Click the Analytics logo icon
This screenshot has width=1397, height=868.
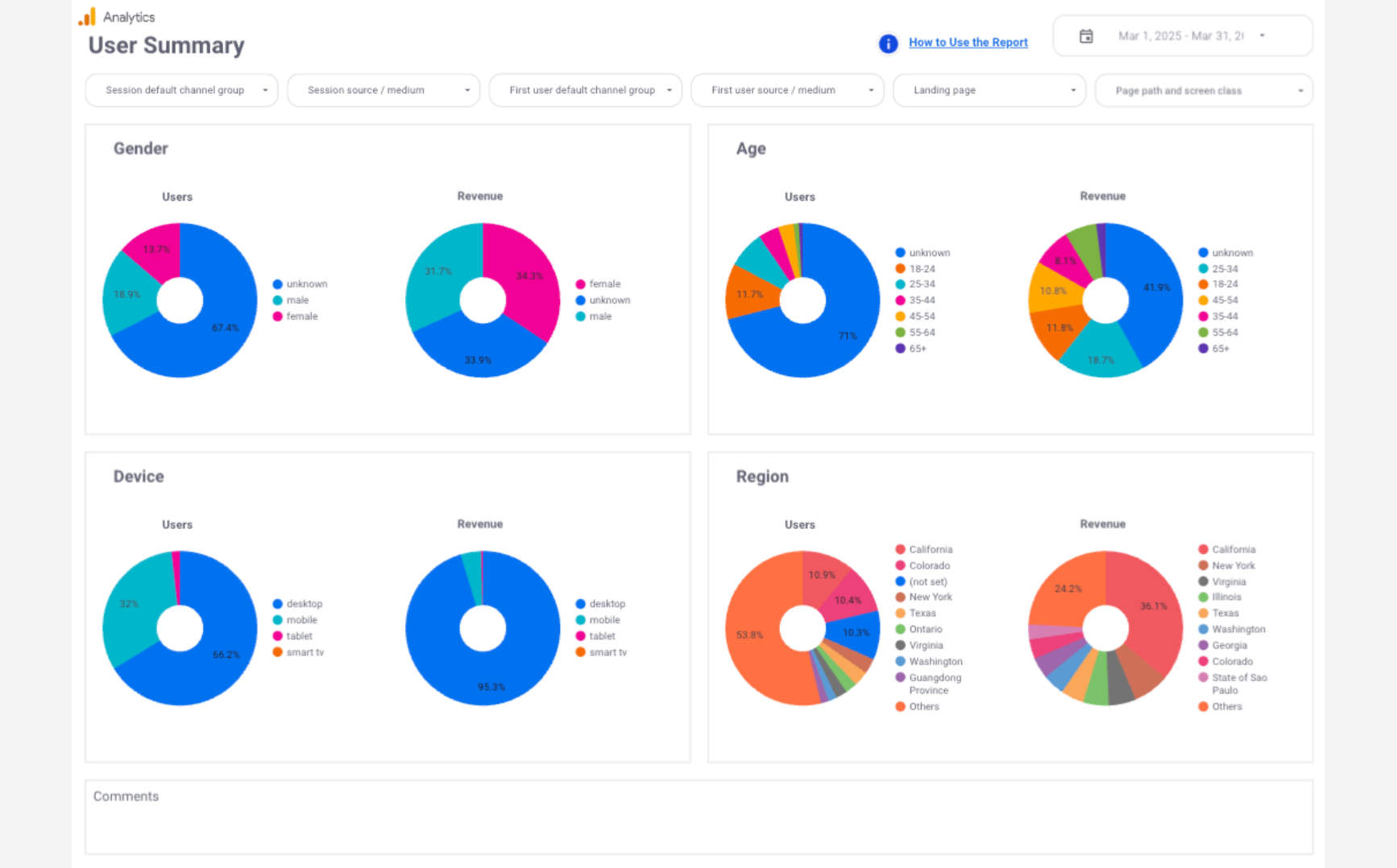(87, 17)
